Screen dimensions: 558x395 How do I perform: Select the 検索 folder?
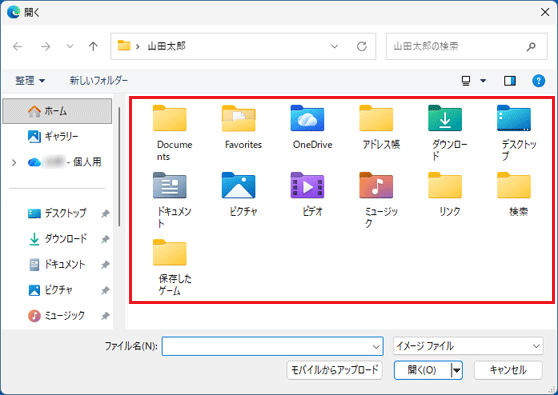coord(514,186)
